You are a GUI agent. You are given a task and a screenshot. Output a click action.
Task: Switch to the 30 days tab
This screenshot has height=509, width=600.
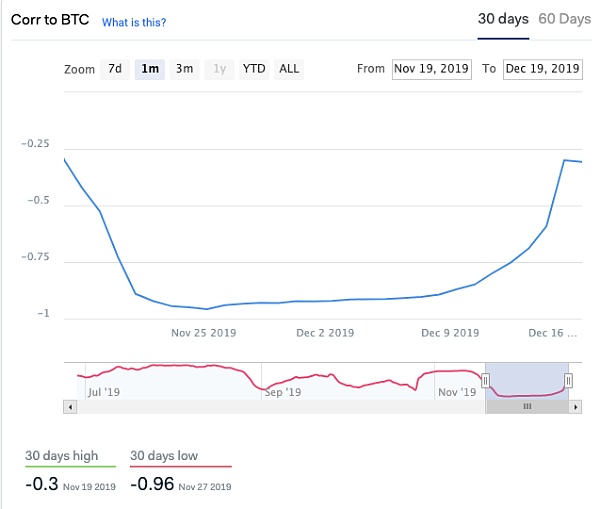click(503, 19)
